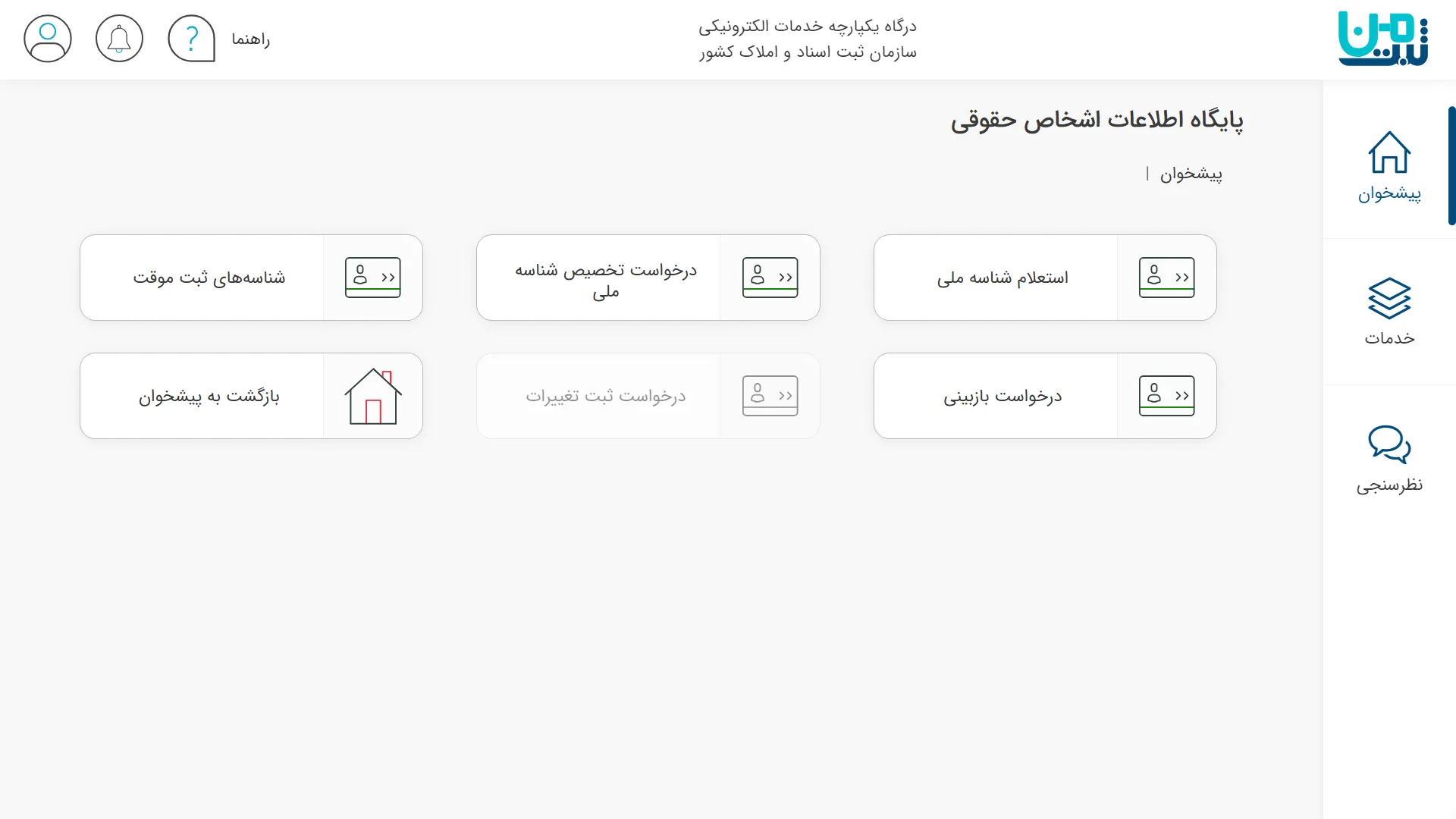Open the user profile icon
Viewport: 1456px width, 819px height.
coord(48,39)
